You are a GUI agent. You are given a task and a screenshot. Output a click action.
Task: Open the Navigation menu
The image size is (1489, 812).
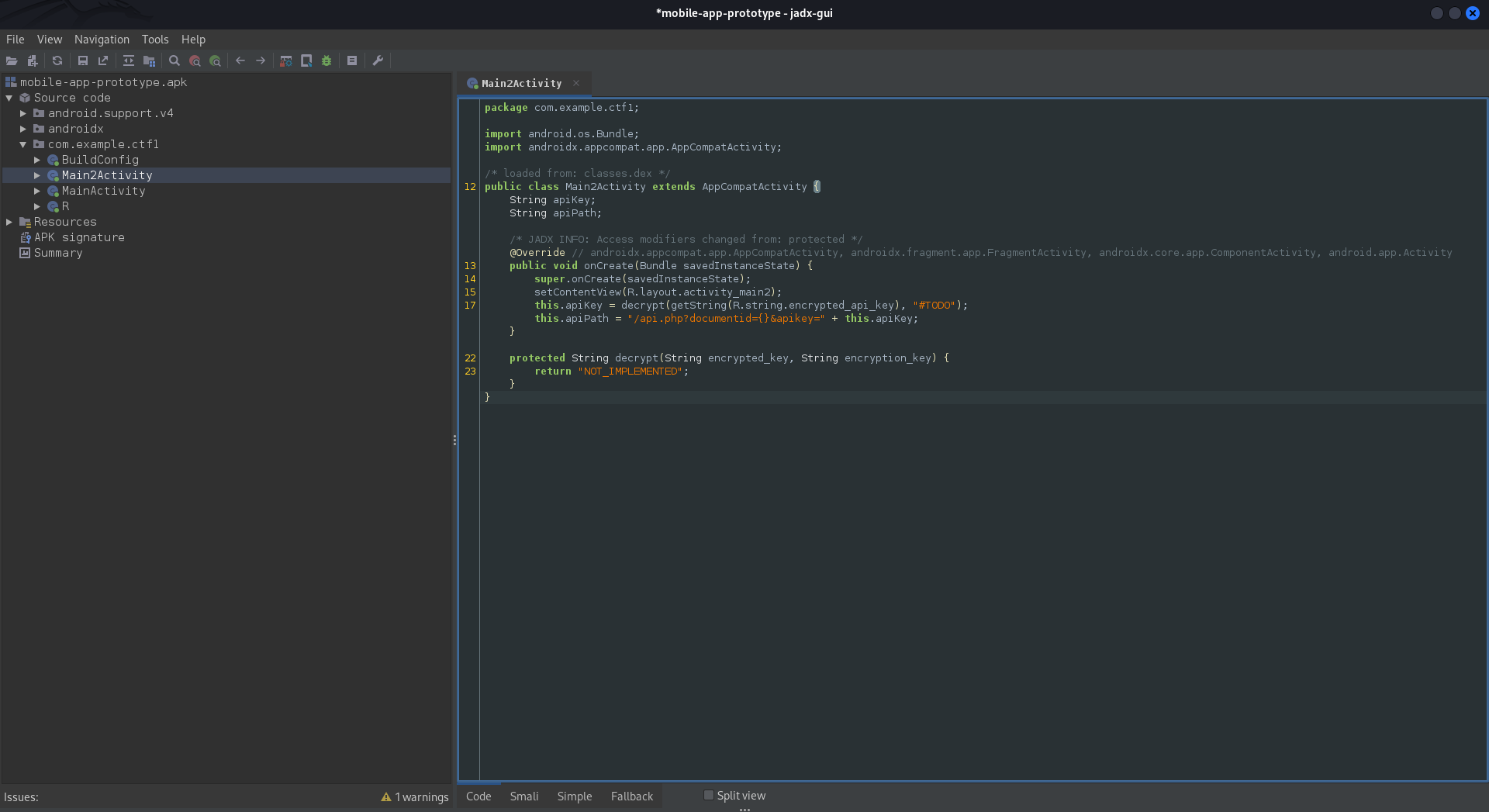(x=102, y=40)
